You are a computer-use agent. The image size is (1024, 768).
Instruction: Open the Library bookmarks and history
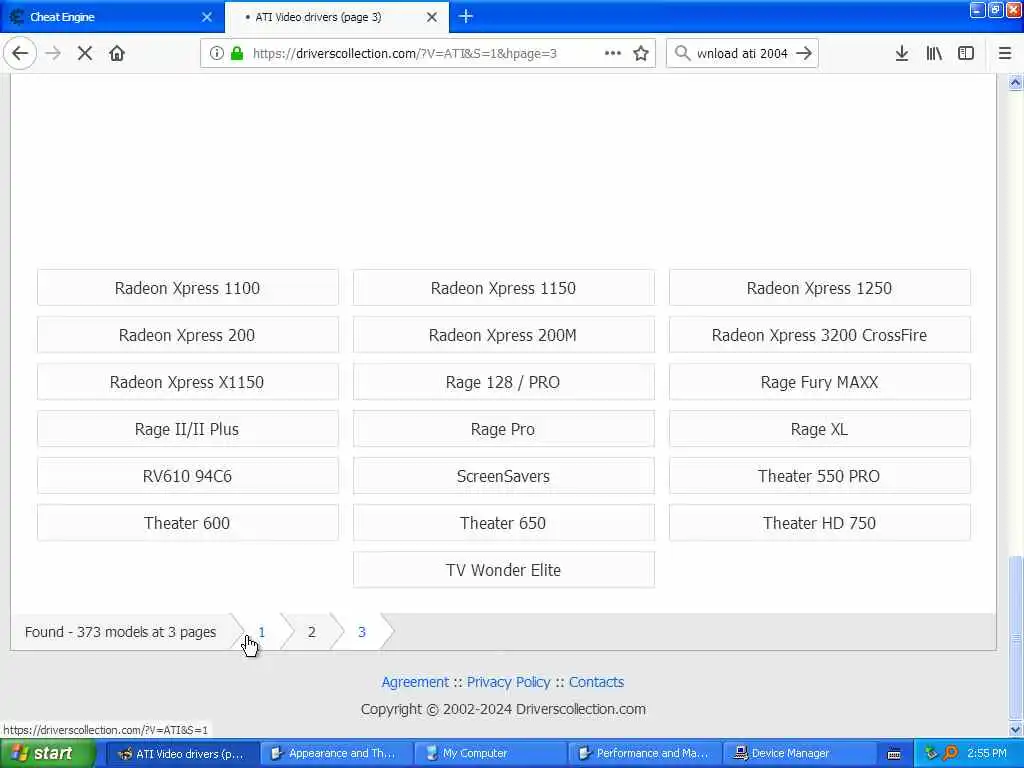(934, 54)
